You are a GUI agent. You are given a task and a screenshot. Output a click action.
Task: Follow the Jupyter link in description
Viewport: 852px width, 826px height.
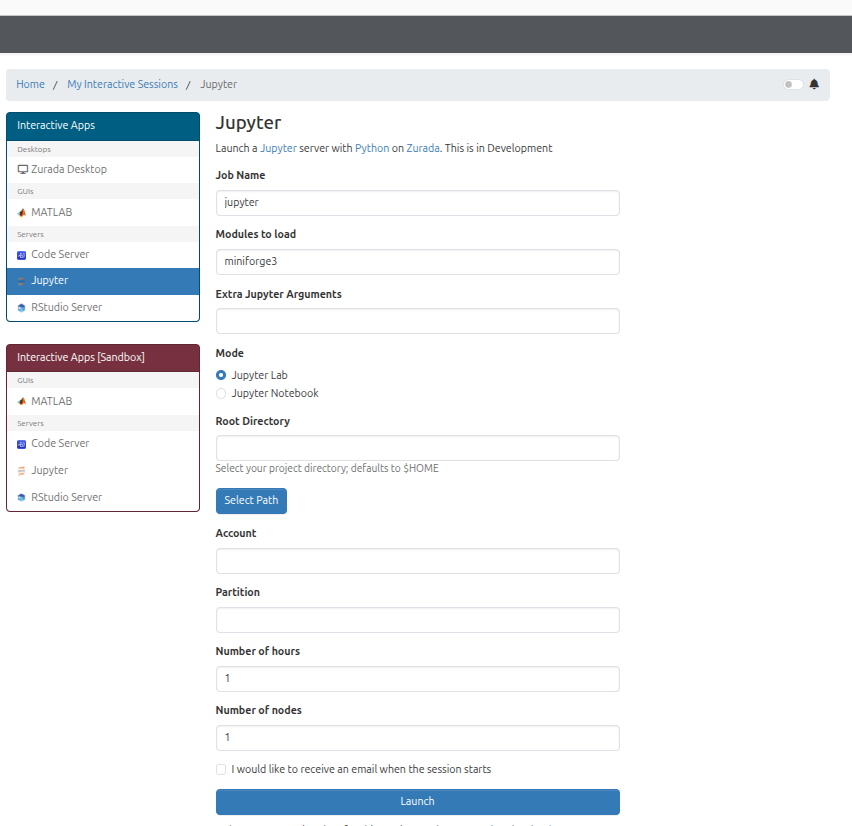278,148
